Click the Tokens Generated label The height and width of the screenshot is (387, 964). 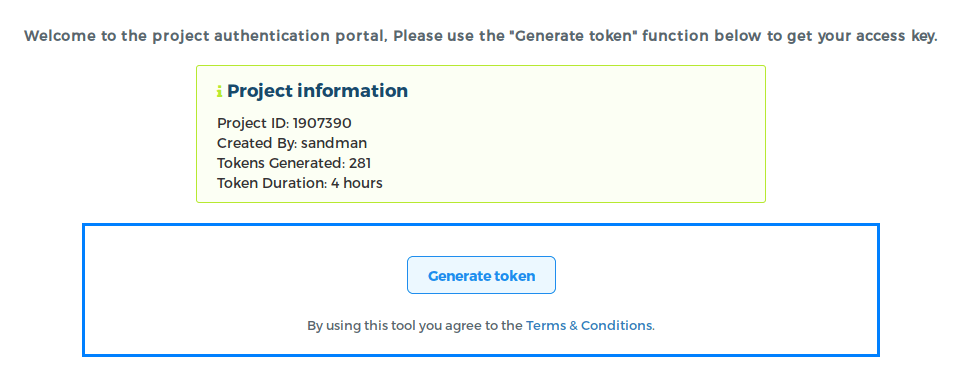281,163
